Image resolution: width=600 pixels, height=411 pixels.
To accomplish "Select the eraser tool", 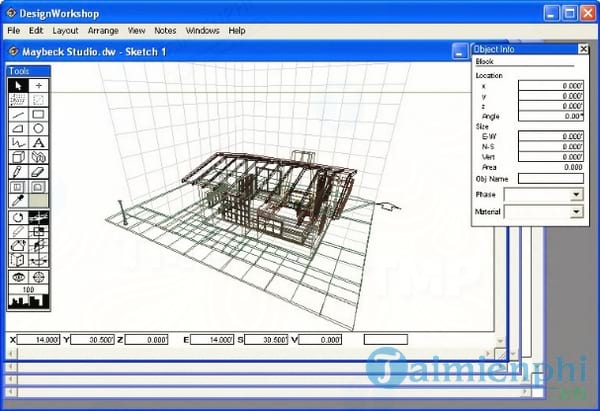I will [38, 172].
